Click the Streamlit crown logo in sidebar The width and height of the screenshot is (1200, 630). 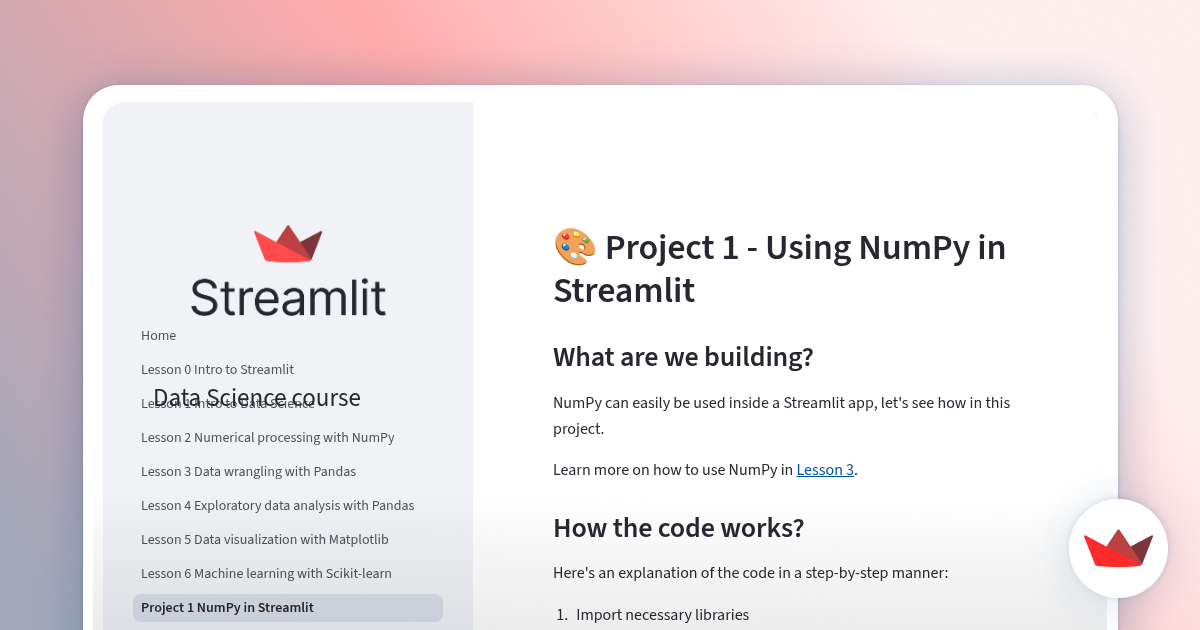(288, 240)
